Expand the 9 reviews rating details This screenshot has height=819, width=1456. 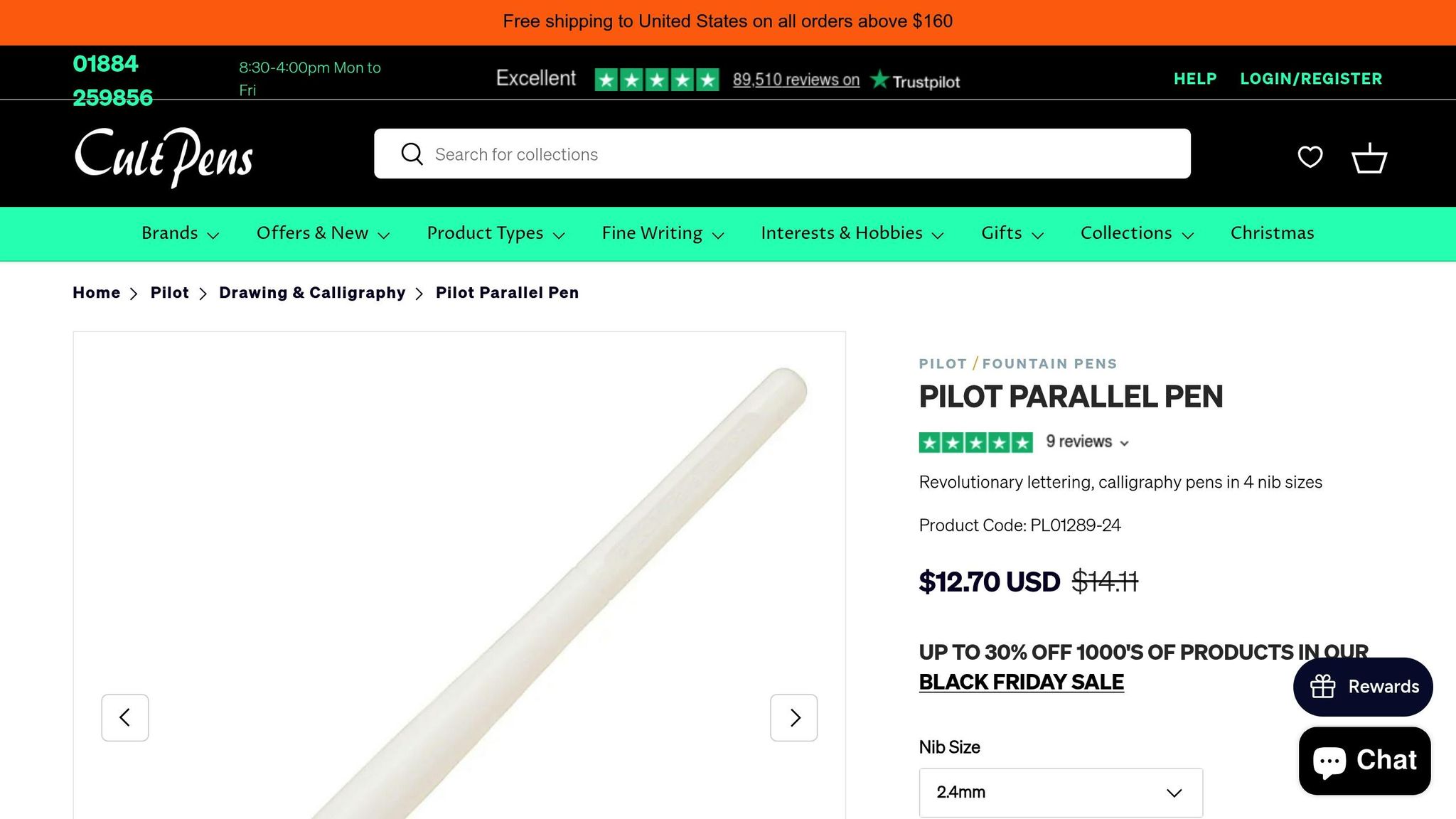click(x=1086, y=441)
